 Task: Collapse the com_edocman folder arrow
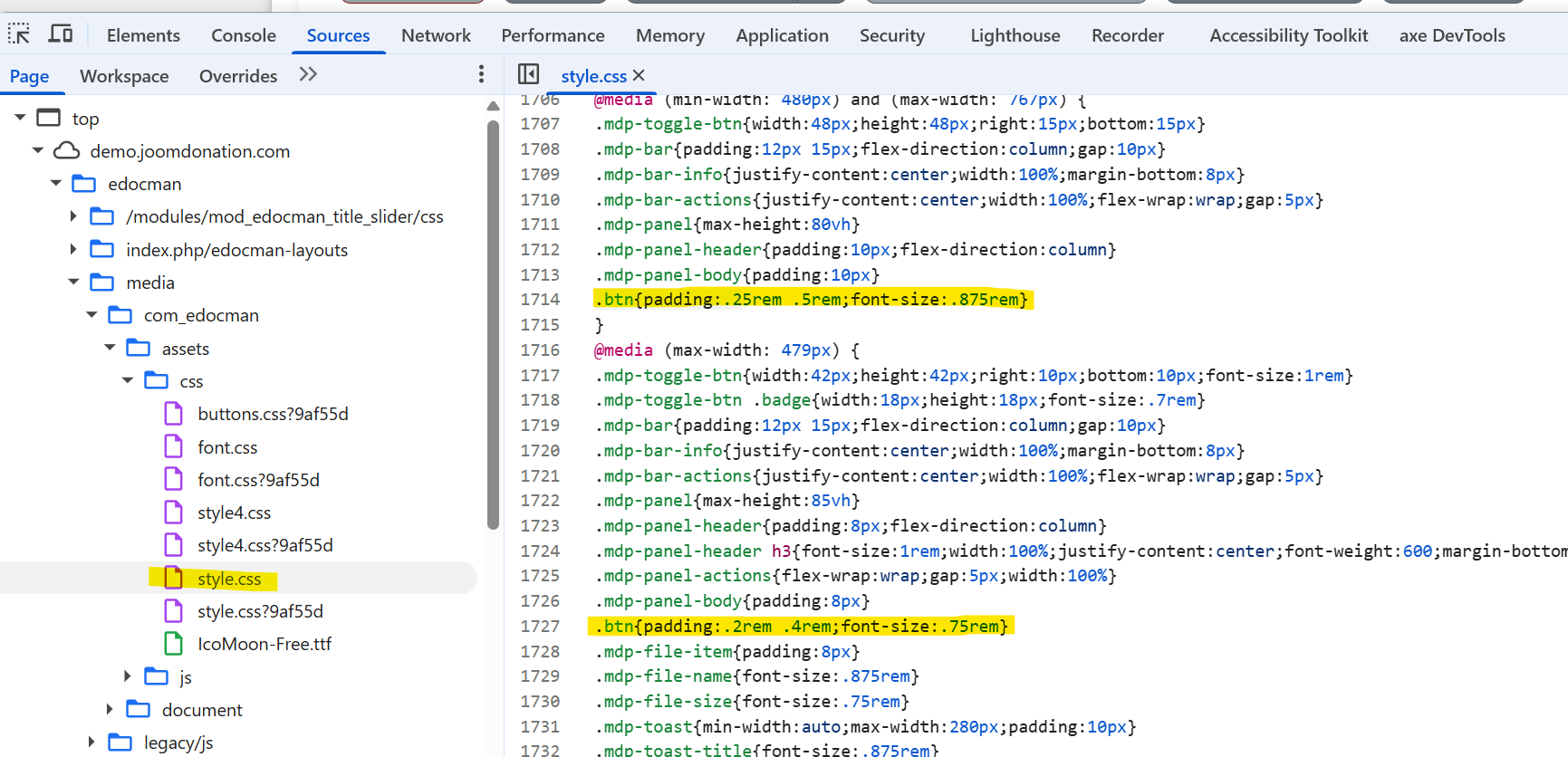coord(91,315)
